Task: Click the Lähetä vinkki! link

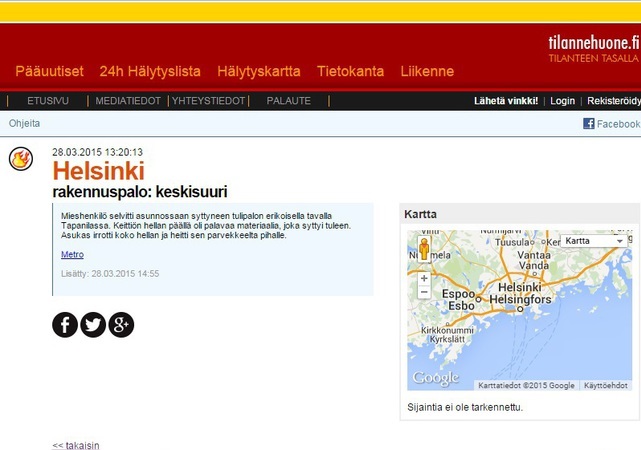Action: tap(506, 101)
